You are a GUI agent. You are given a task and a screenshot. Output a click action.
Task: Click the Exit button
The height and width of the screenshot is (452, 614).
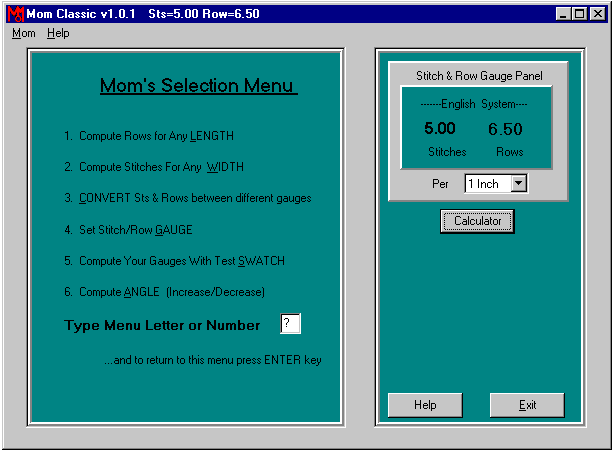(527, 405)
